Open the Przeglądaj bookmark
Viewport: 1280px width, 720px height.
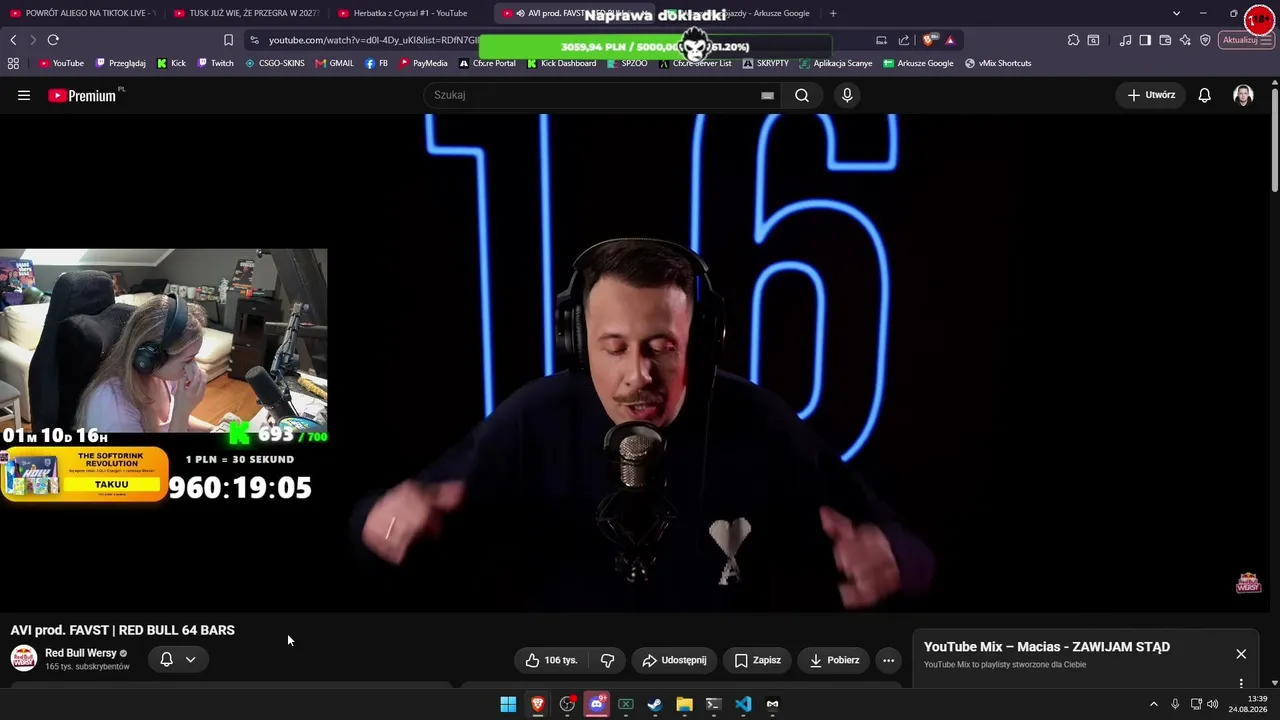click(x=120, y=63)
